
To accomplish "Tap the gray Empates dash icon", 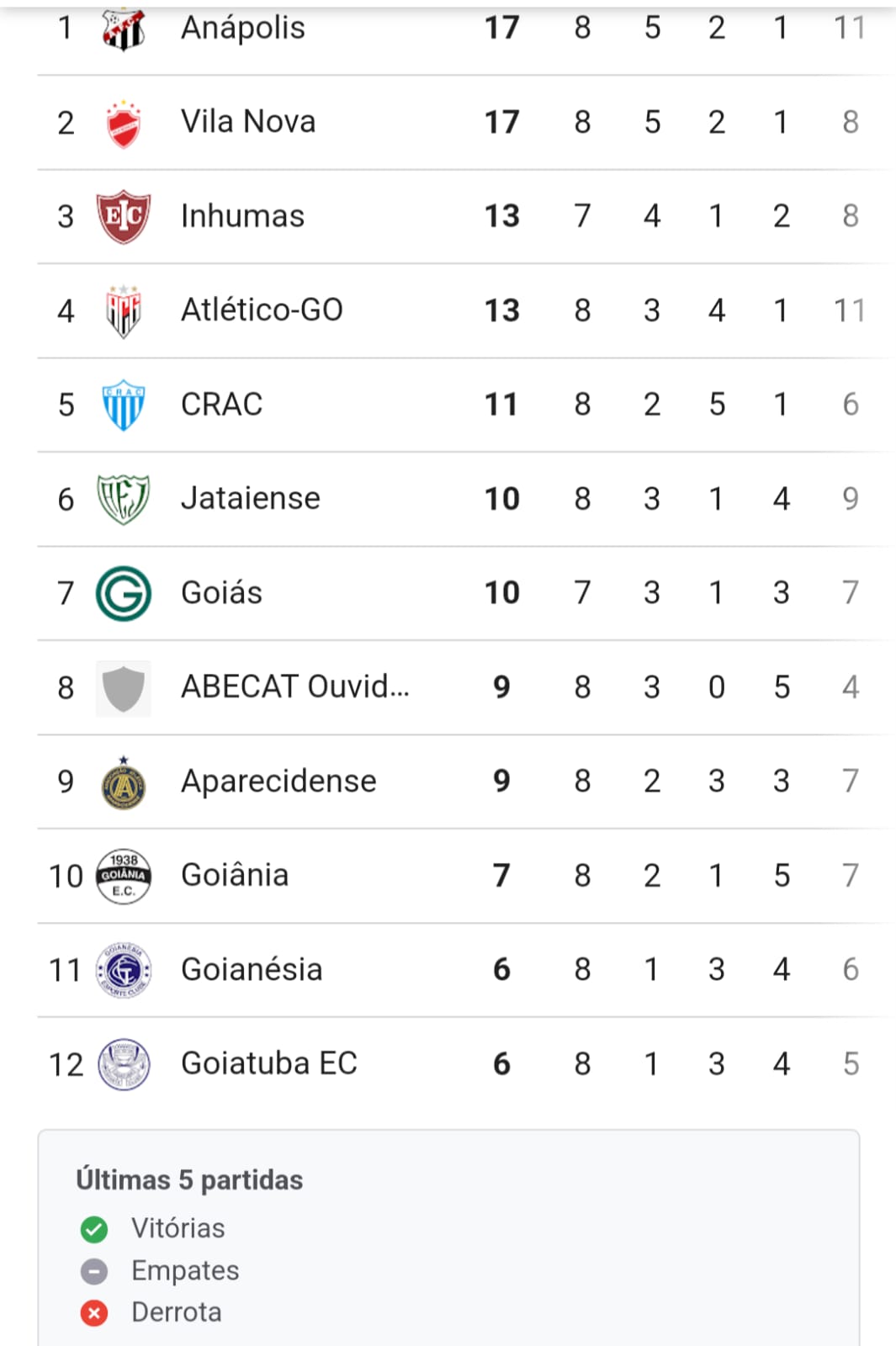I will pyautogui.click(x=94, y=1271).
